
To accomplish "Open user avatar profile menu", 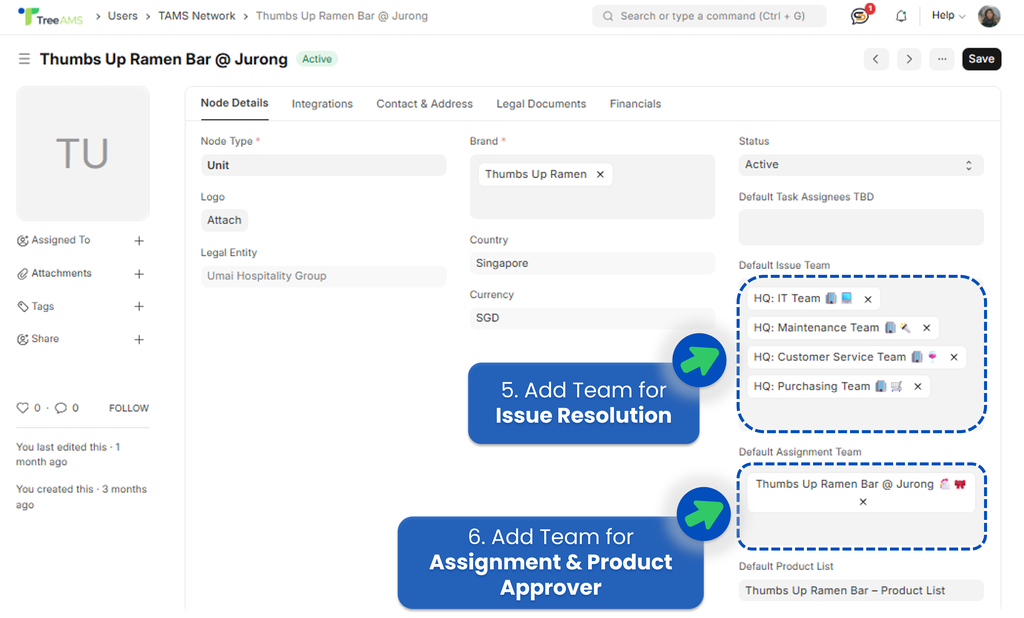I will (x=989, y=16).
